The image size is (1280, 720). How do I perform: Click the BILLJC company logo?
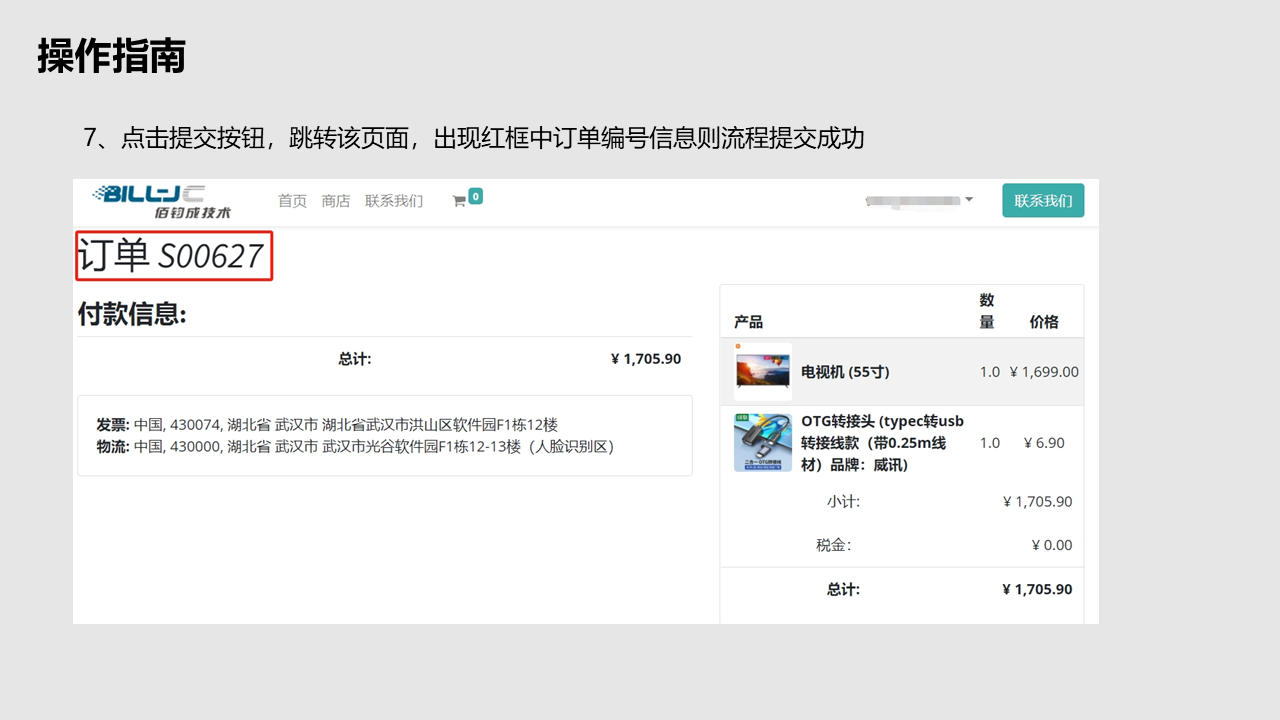pyautogui.click(x=150, y=201)
